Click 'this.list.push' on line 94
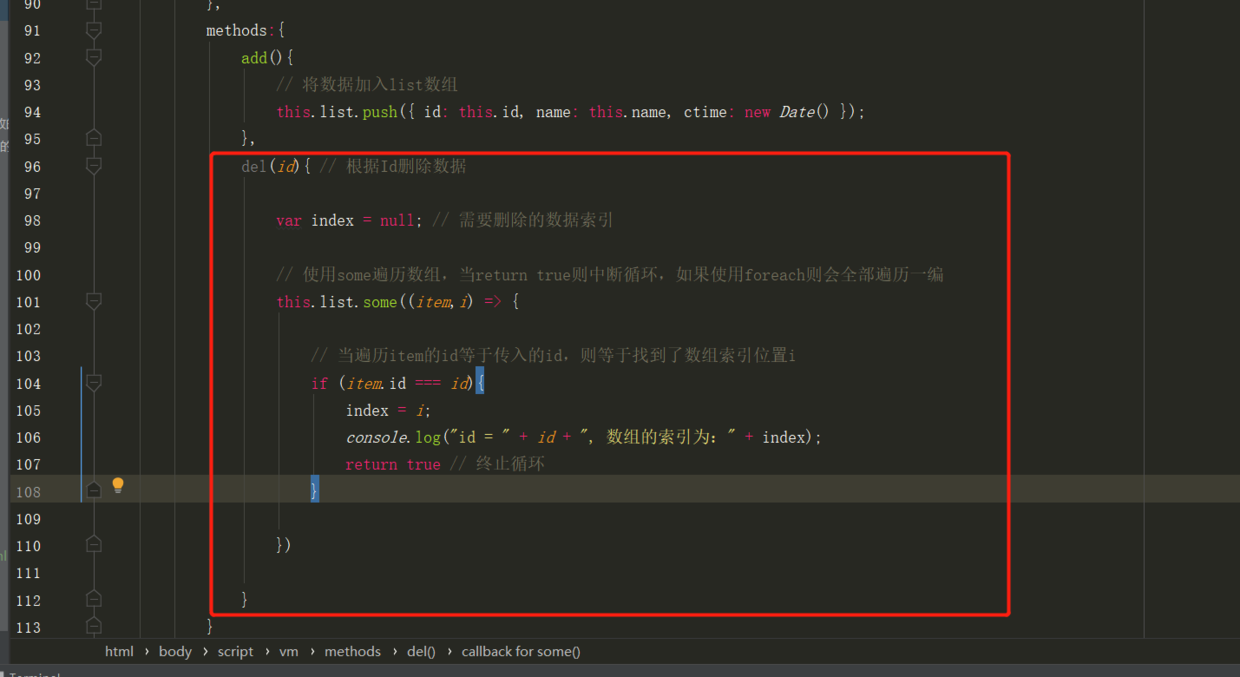 pos(337,112)
